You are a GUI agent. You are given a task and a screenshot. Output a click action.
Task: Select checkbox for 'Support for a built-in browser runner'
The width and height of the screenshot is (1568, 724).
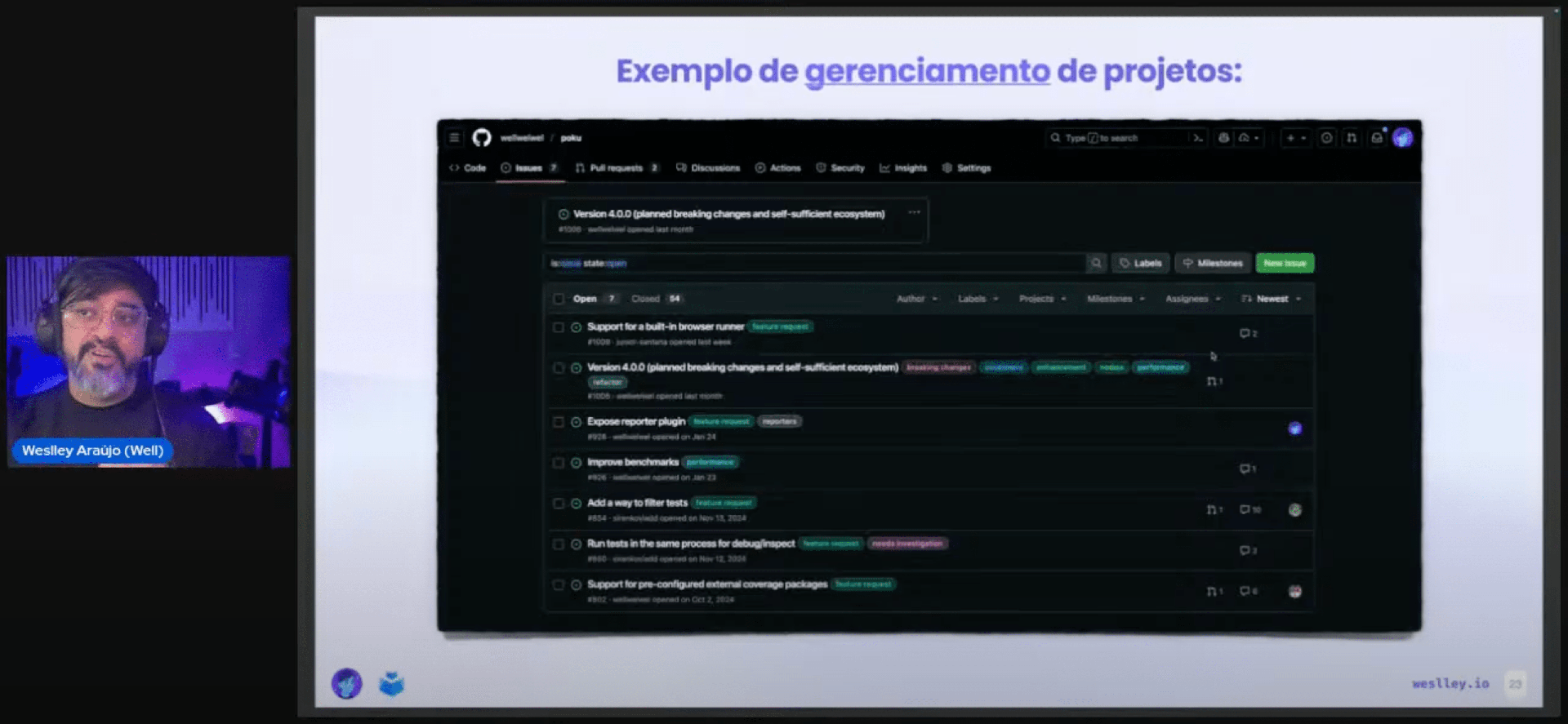(559, 327)
